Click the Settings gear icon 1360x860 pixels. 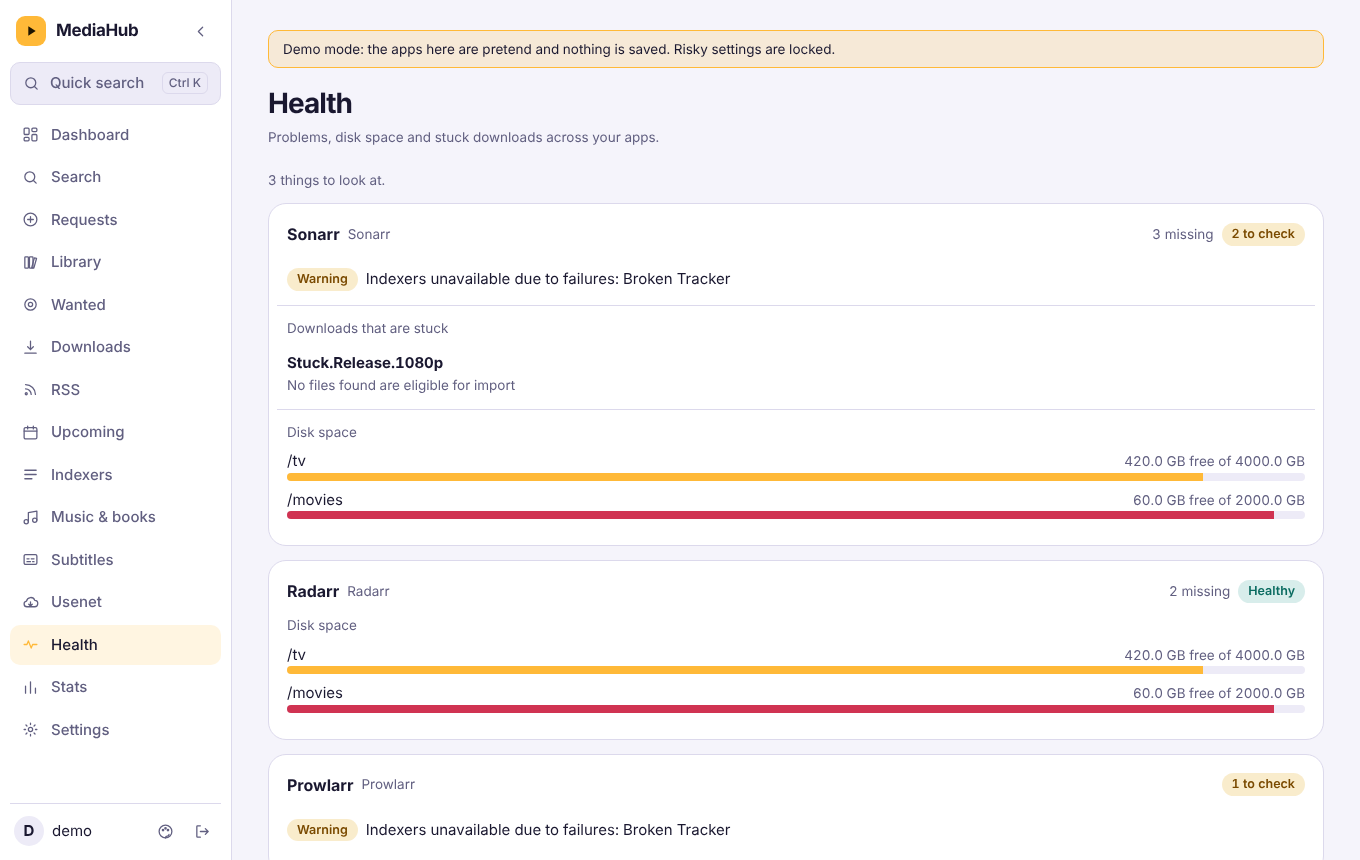point(30,730)
